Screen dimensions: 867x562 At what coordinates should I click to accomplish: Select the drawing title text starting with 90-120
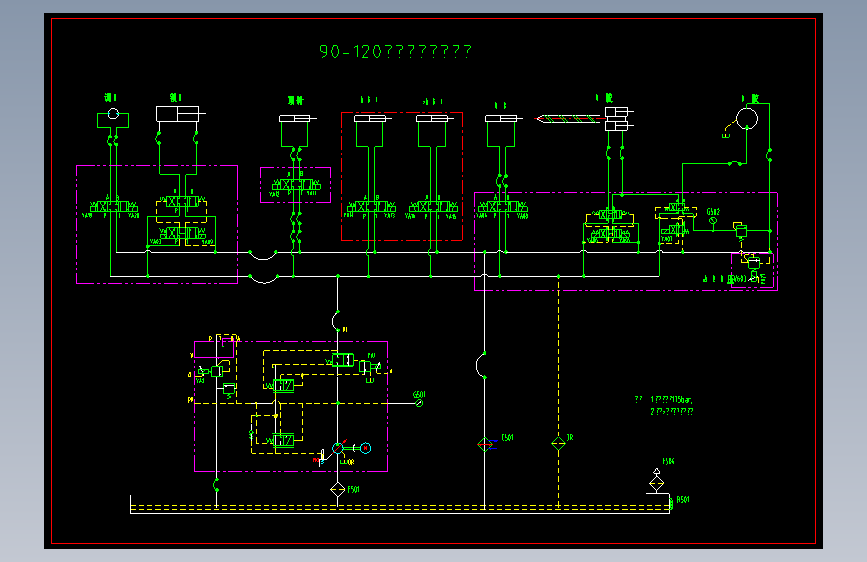(395, 52)
